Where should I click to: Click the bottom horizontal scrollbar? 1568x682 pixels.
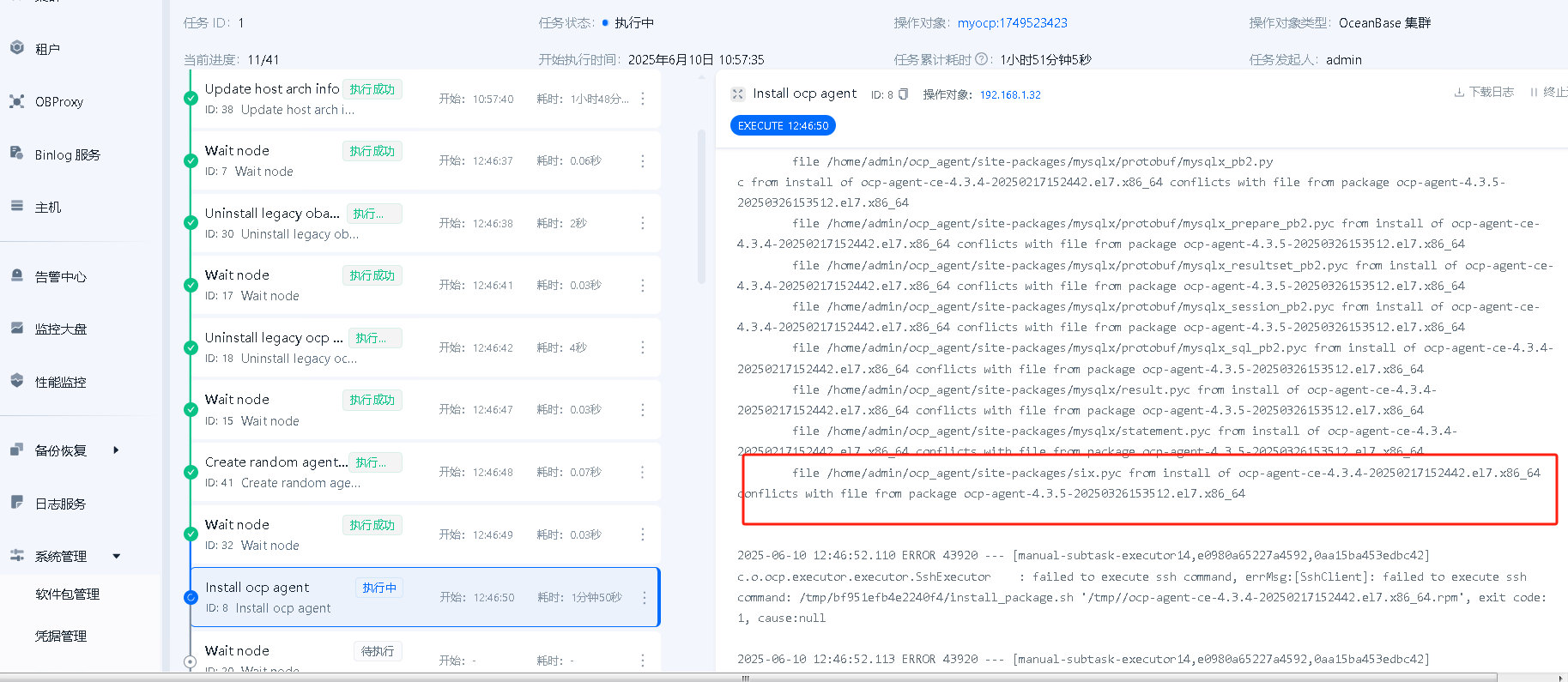[x=747, y=678]
